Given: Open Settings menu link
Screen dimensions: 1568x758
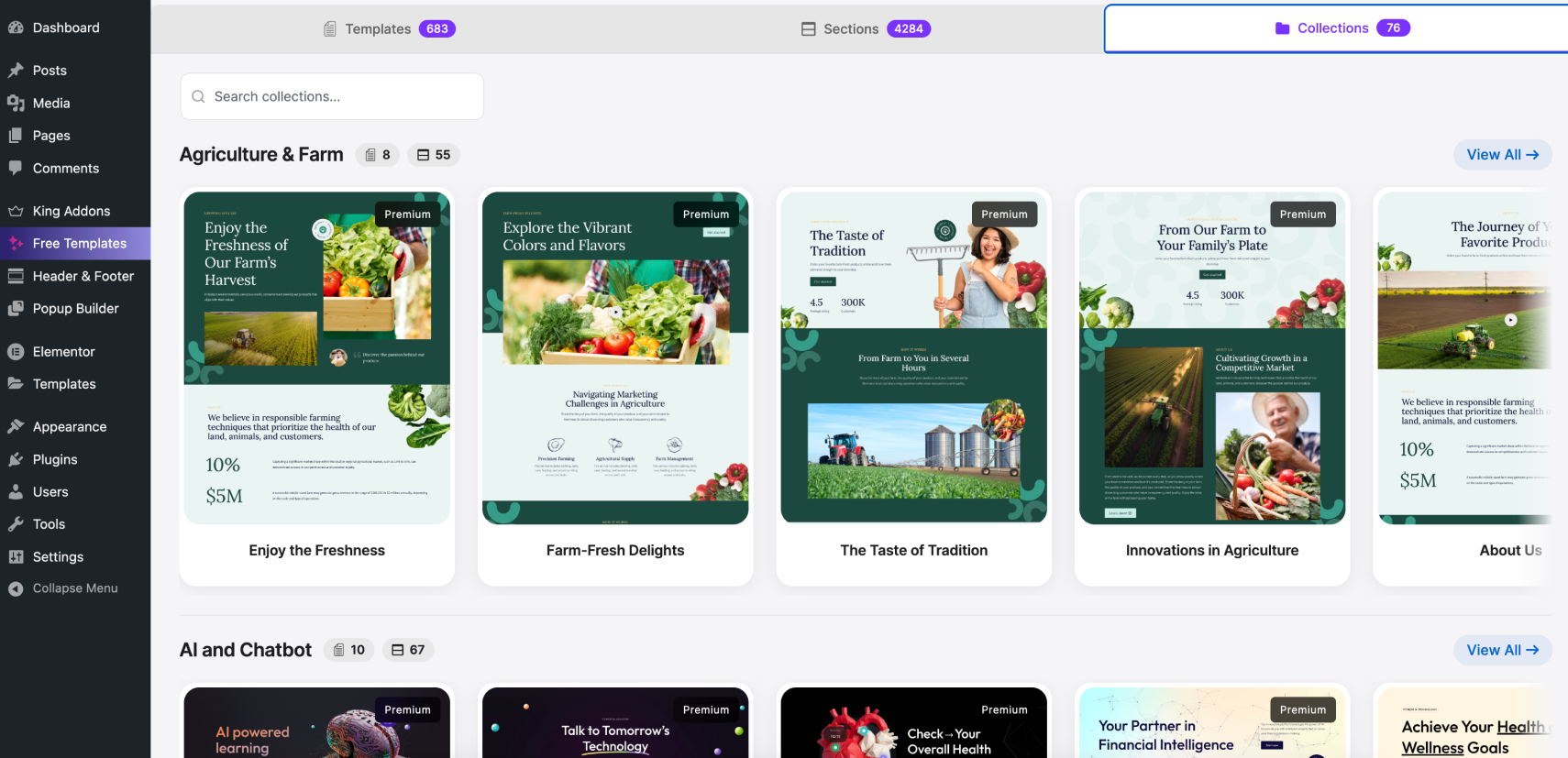Looking at the screenshot, I should coord(75,556).
